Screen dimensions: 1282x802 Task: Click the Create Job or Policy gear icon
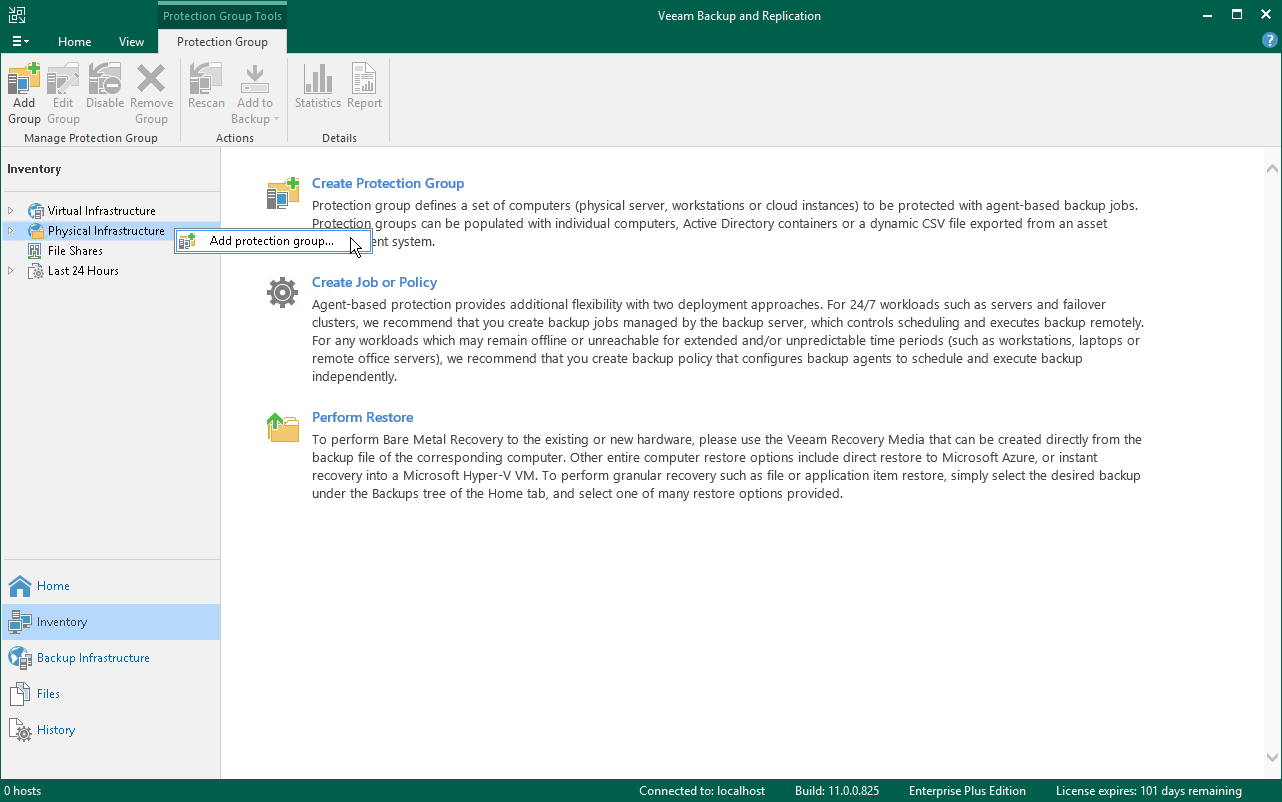(x=283, y=292)
